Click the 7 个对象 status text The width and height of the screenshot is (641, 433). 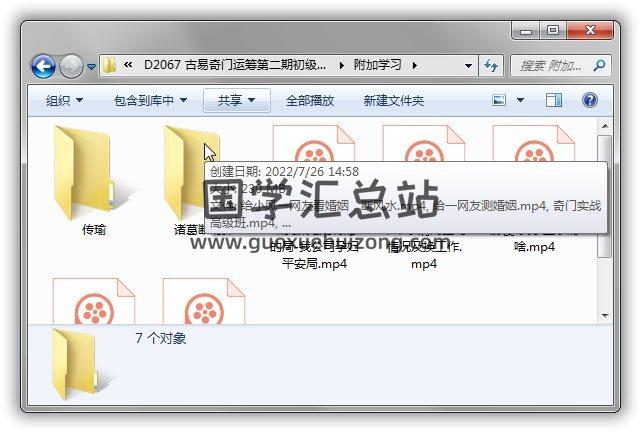(160, 338)
